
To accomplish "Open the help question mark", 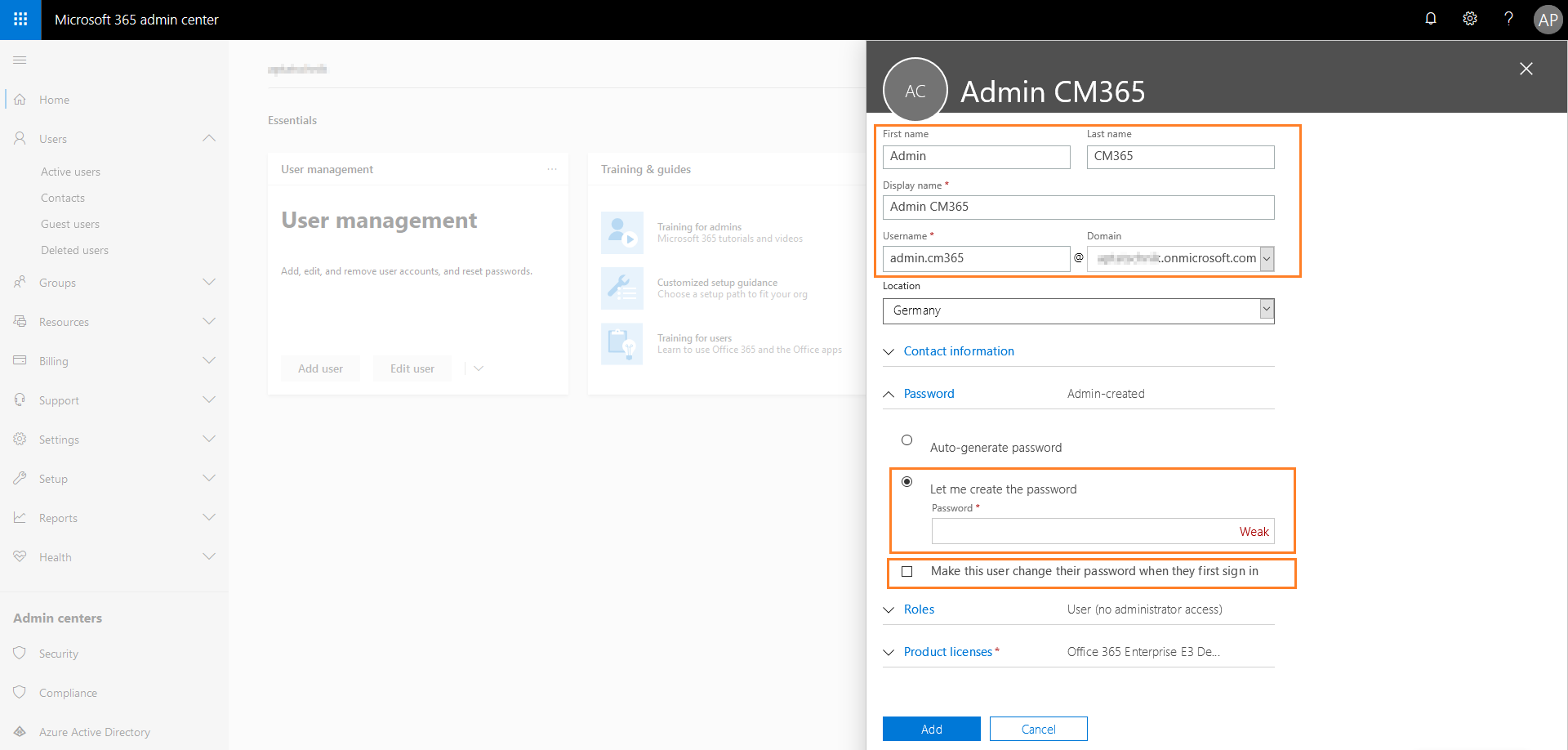I will [x=1508, y=19].
